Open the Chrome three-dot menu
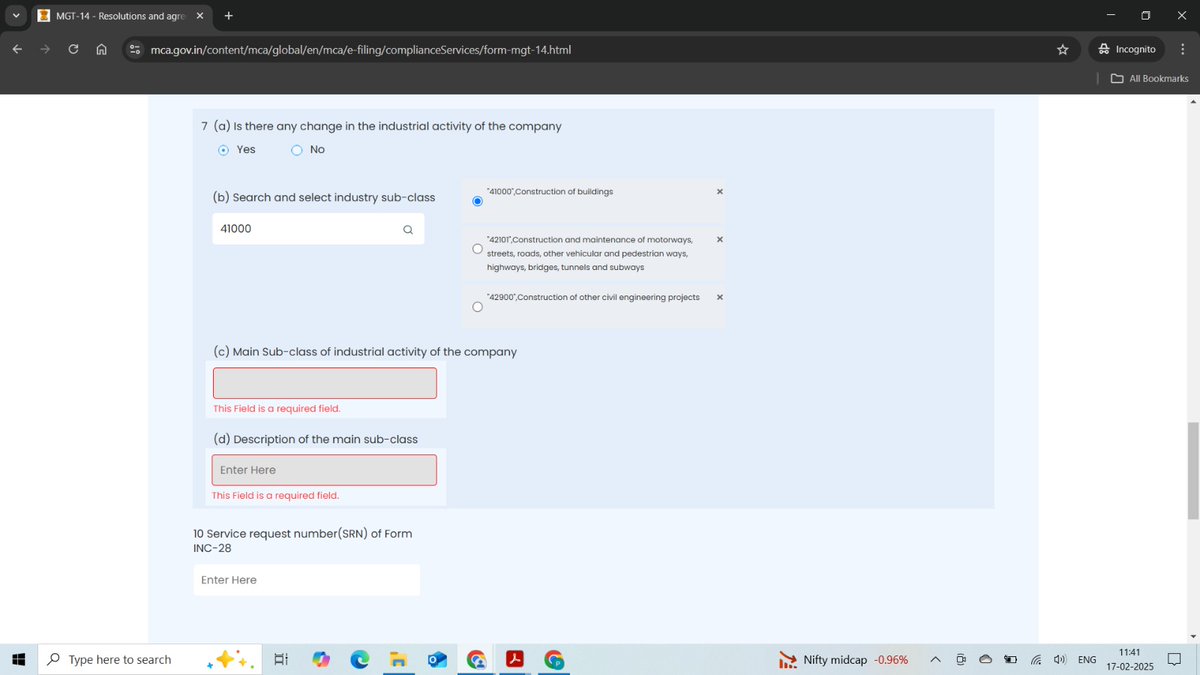The image size is (1200, 675). [1182, 49]
